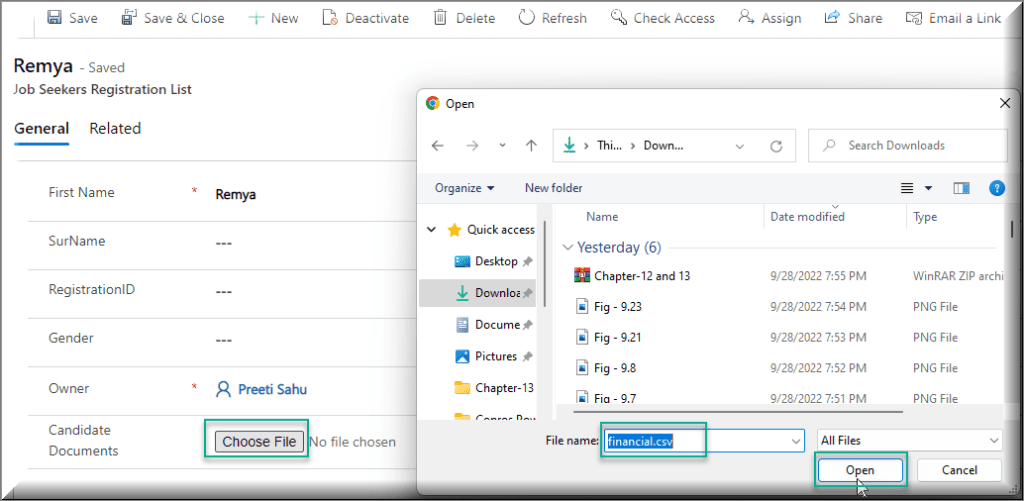Image resolution: width=1024 pixels, height=501 pixels.
Task: Go forward in Open dialog
Action: 472,146
